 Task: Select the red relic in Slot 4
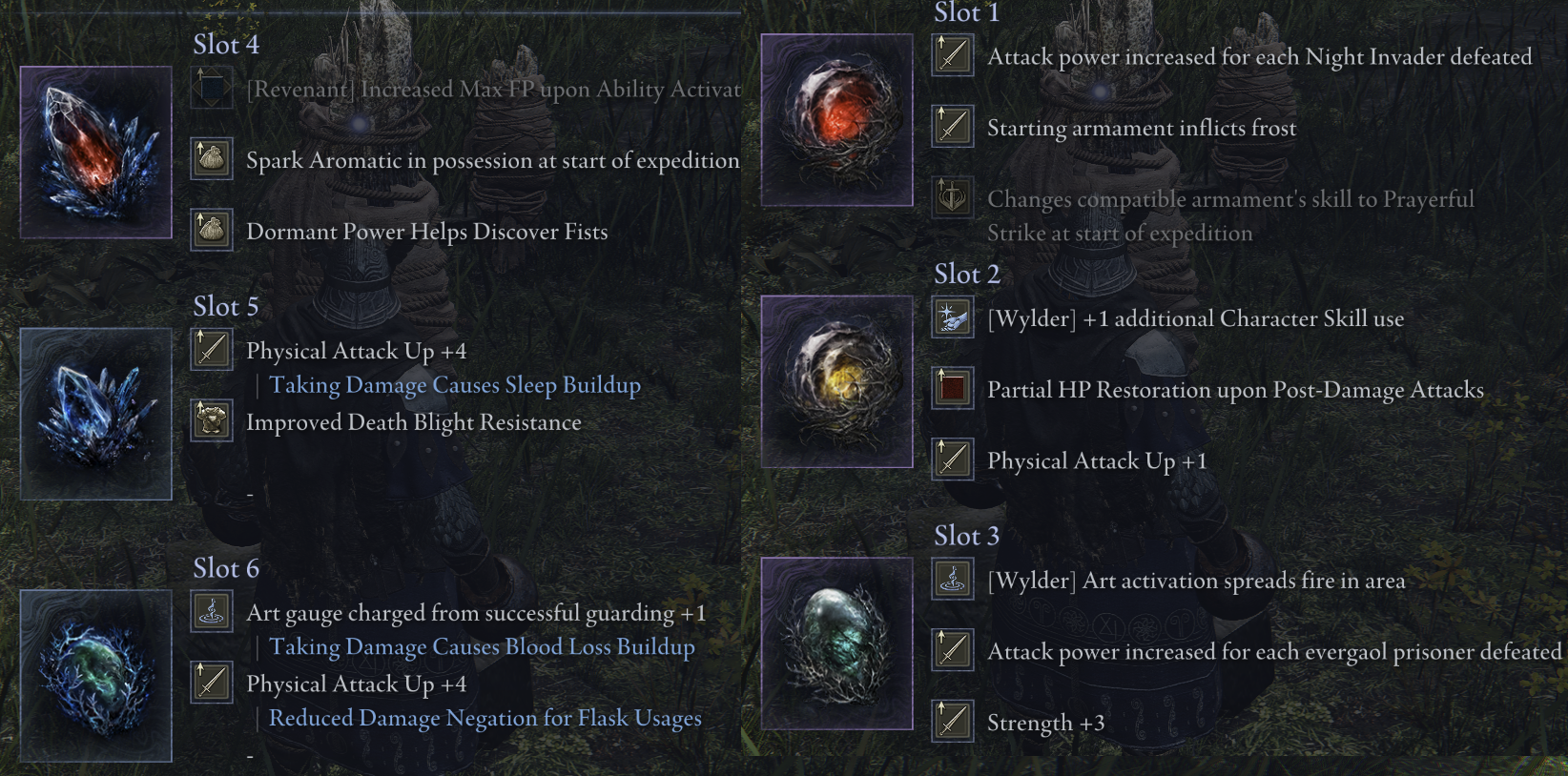96,153
